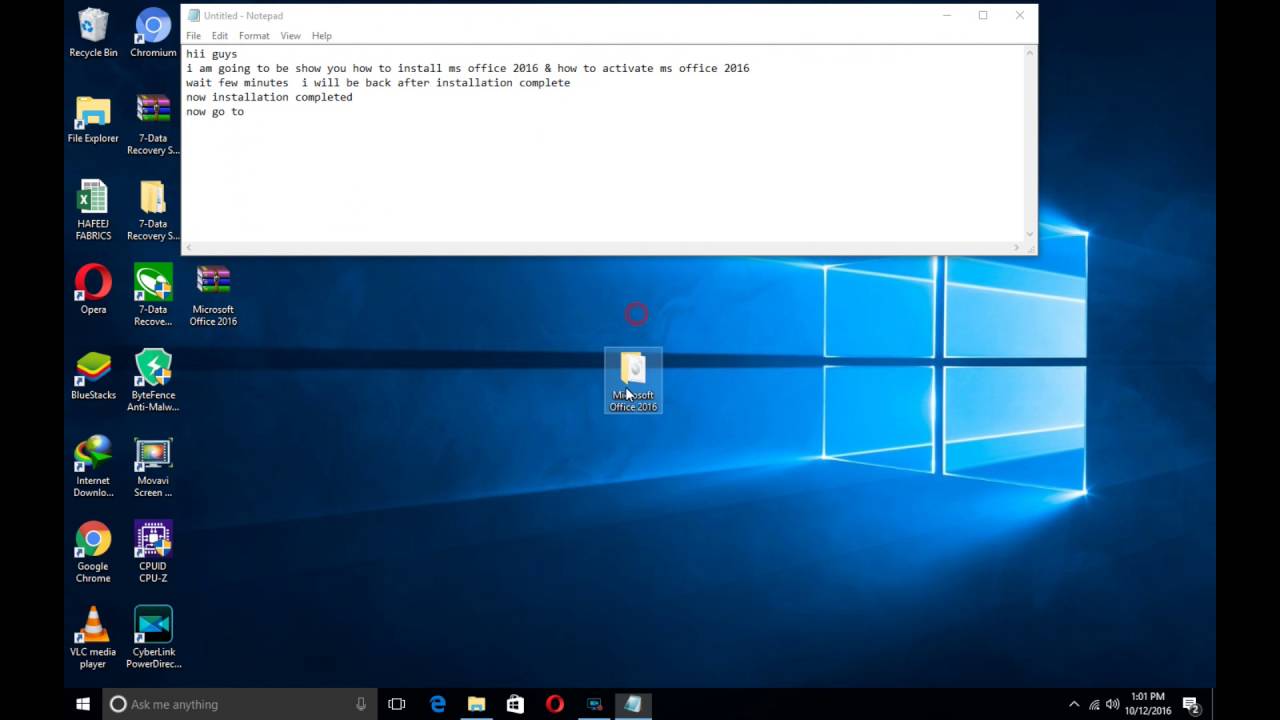1280x720 pixels.
Task: Open the File menu in Notepad
Action: click(x=193, y=36)
